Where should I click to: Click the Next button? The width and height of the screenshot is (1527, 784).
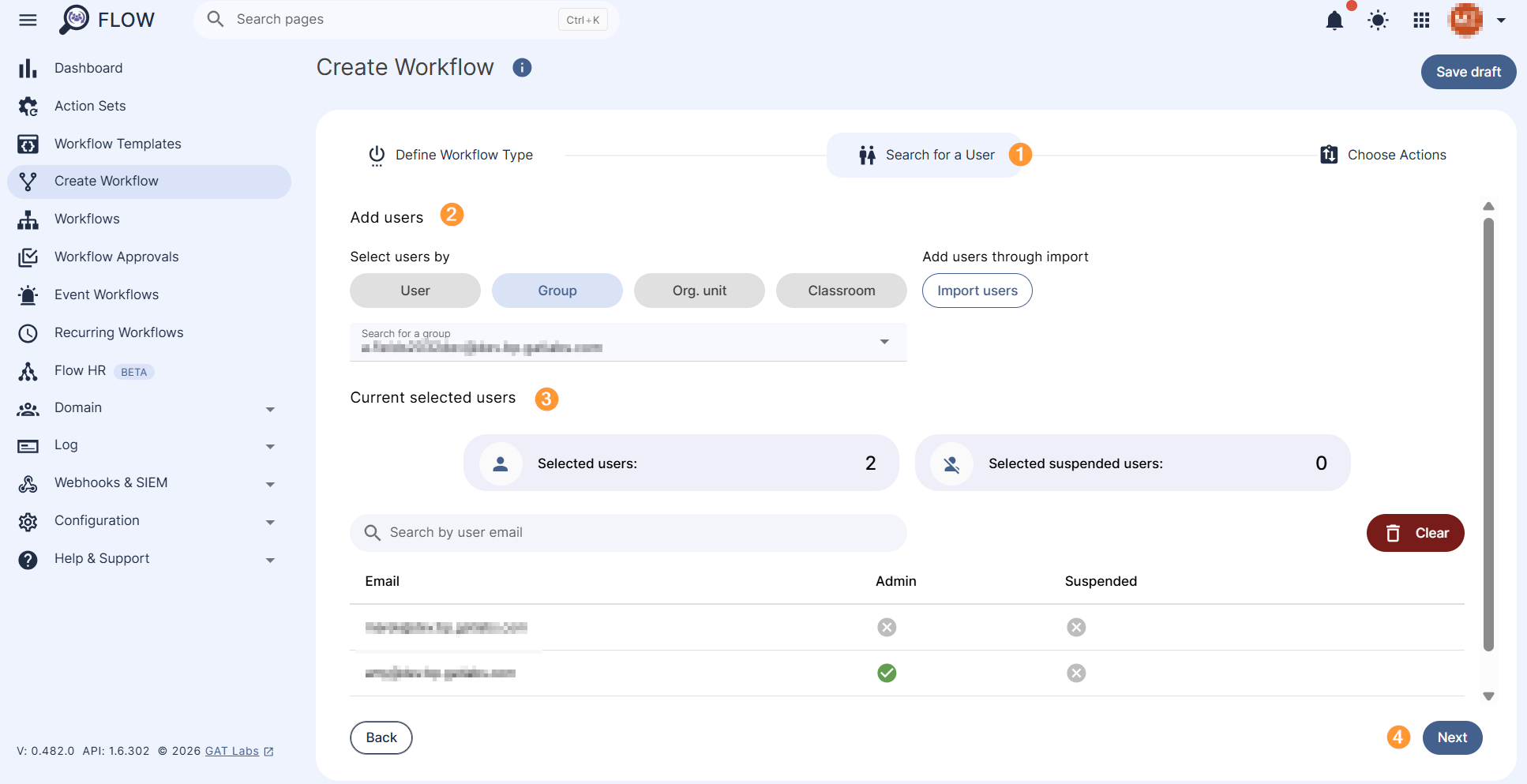click(x=1452, y=737)
